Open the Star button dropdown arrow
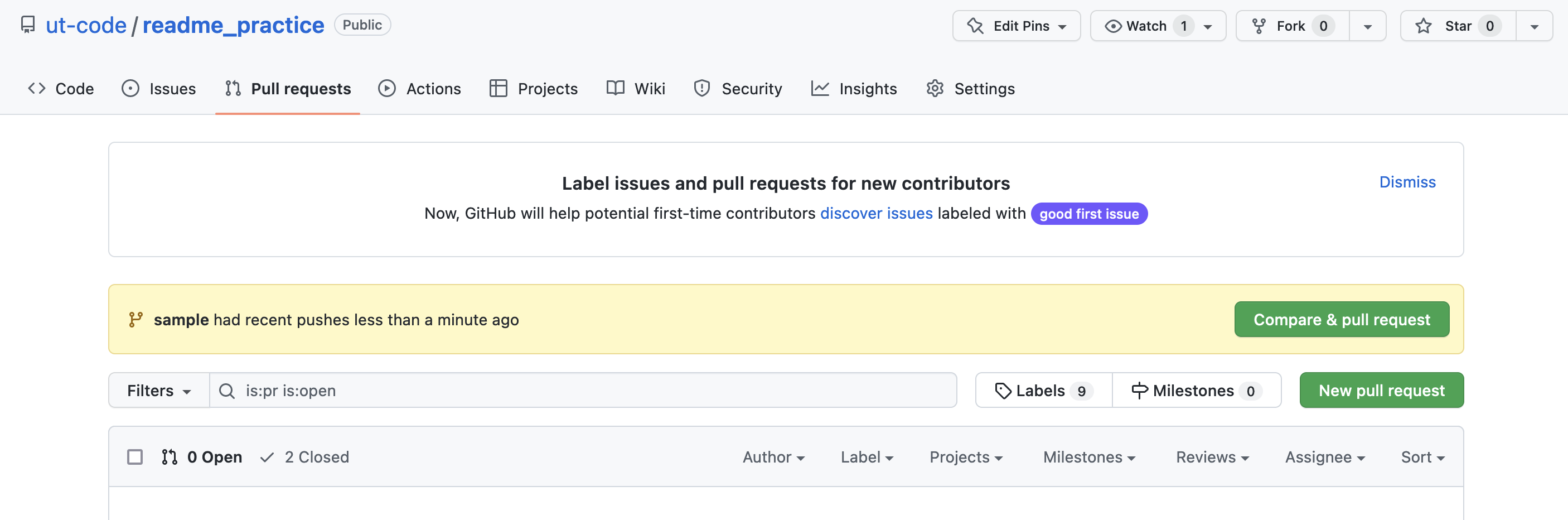This screenshot has height=520, width=1568. coord(1534,26)
